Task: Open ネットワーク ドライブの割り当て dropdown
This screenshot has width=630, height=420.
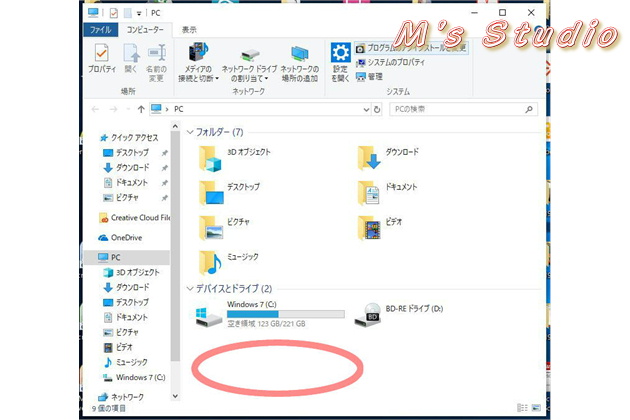Action: pos(249,64)
